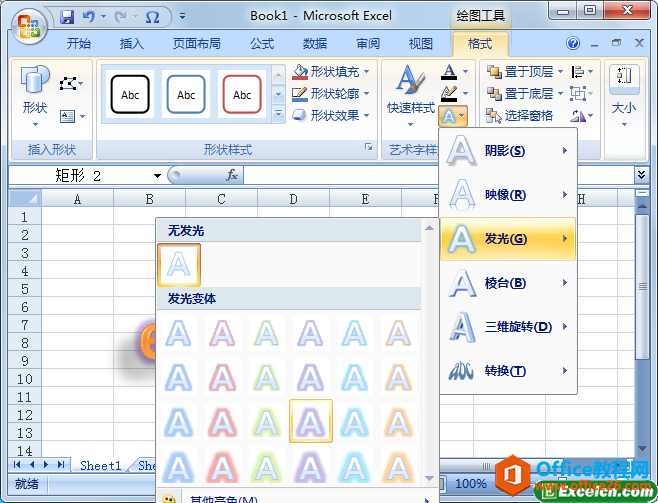This screenshot has width=658, height=503.
Task: Select row 5 header
Action: pos(25,289)
